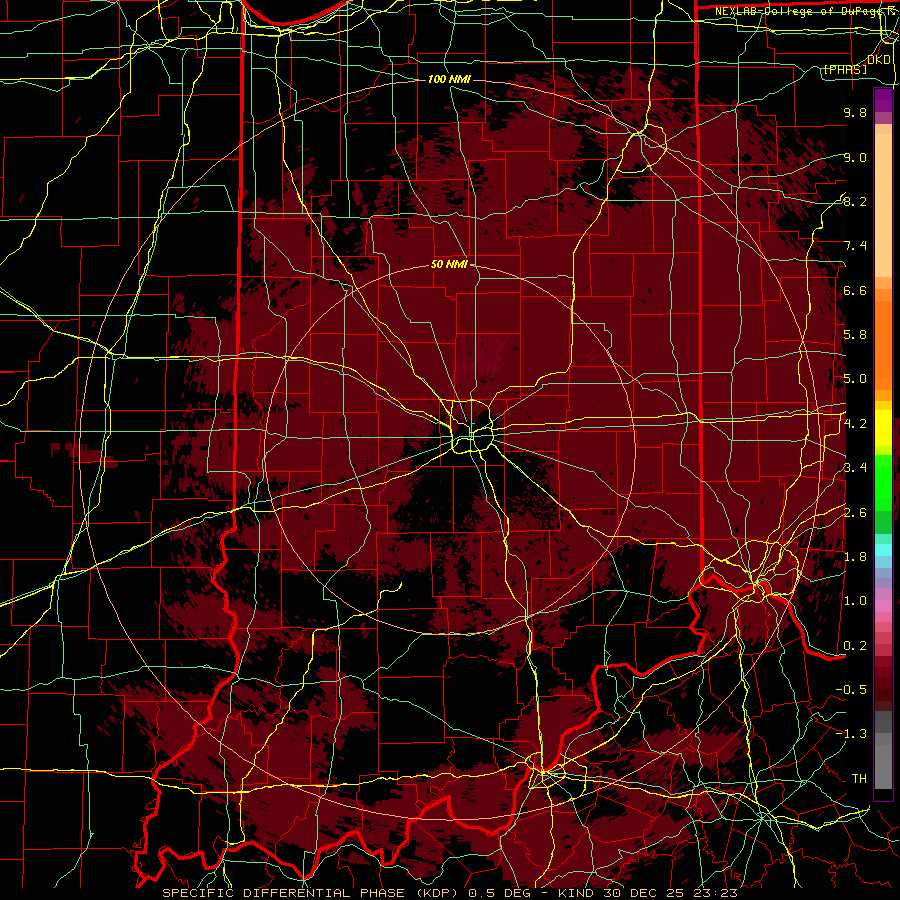Screen dimensions: 900x900
Task: Pick the bright green color bar band
Action: (883, 482)
